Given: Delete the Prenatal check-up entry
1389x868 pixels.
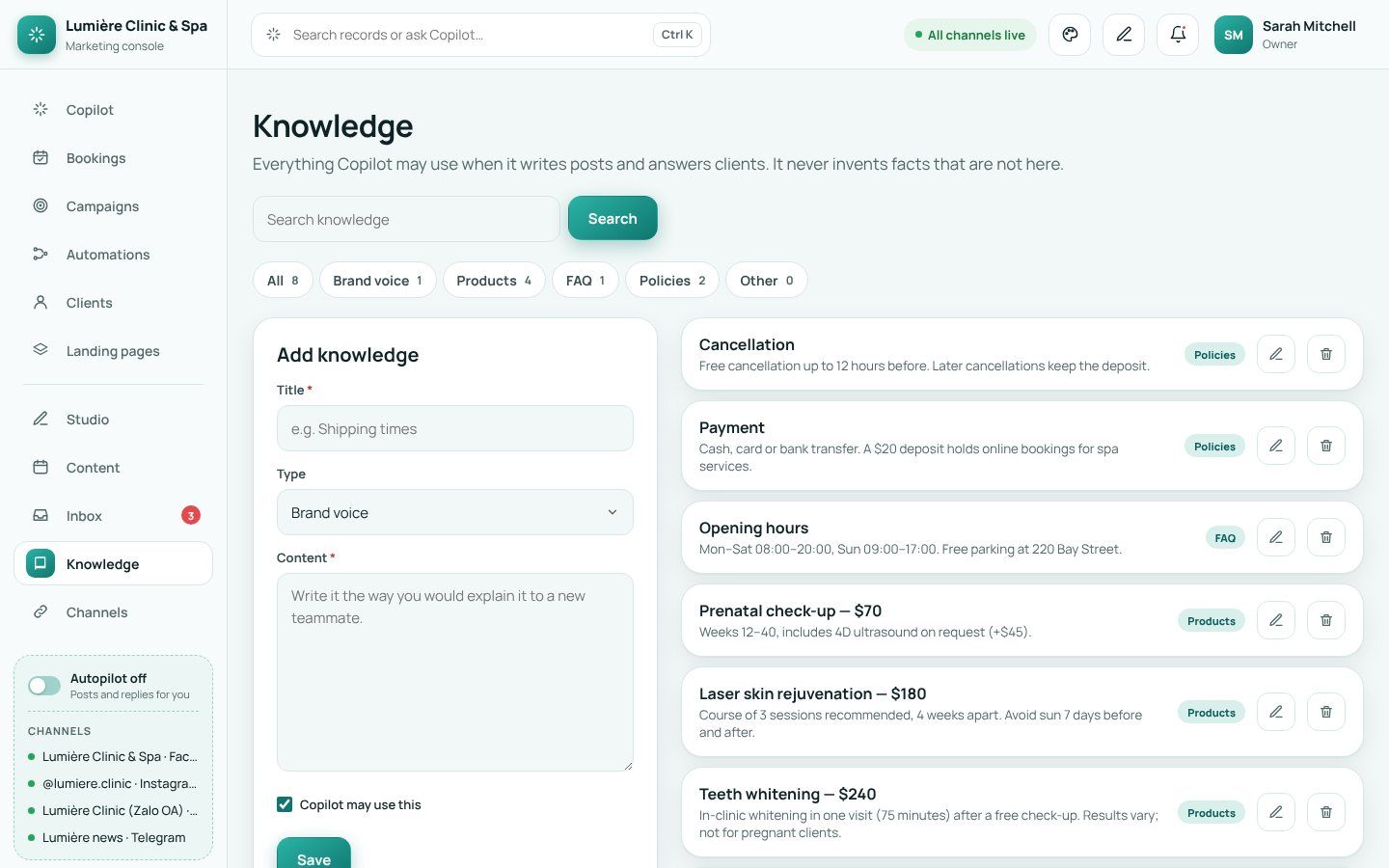Looking at the screenshot, I should coord(1326,620).
